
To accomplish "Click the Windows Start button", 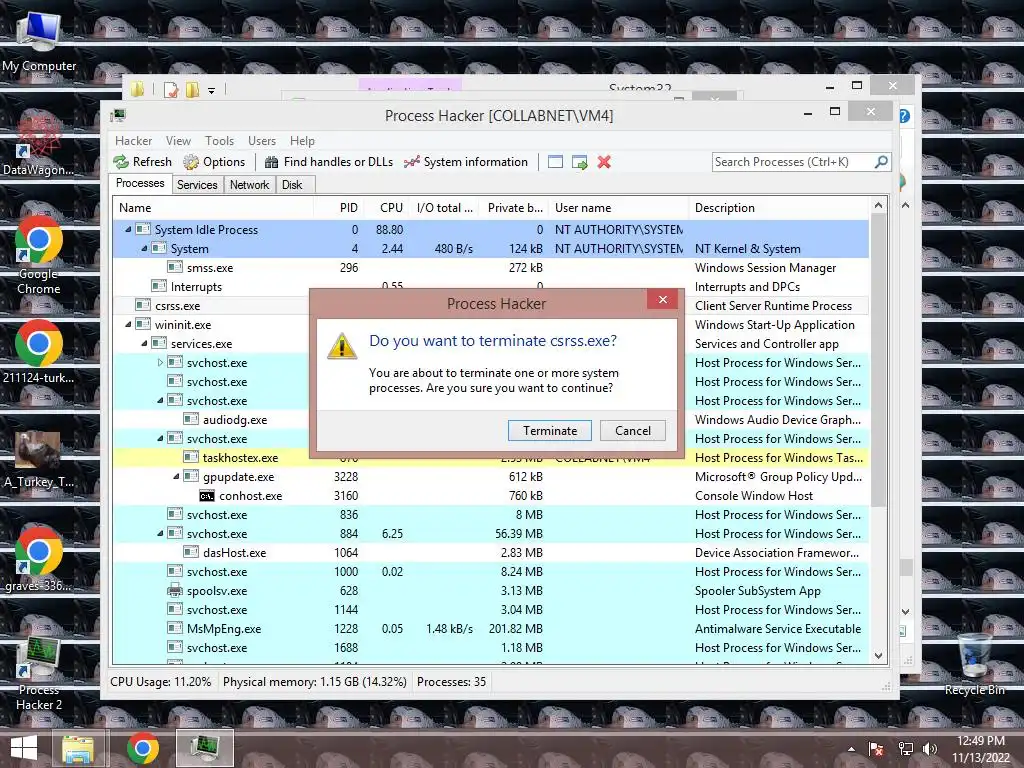I will [24, 748].
